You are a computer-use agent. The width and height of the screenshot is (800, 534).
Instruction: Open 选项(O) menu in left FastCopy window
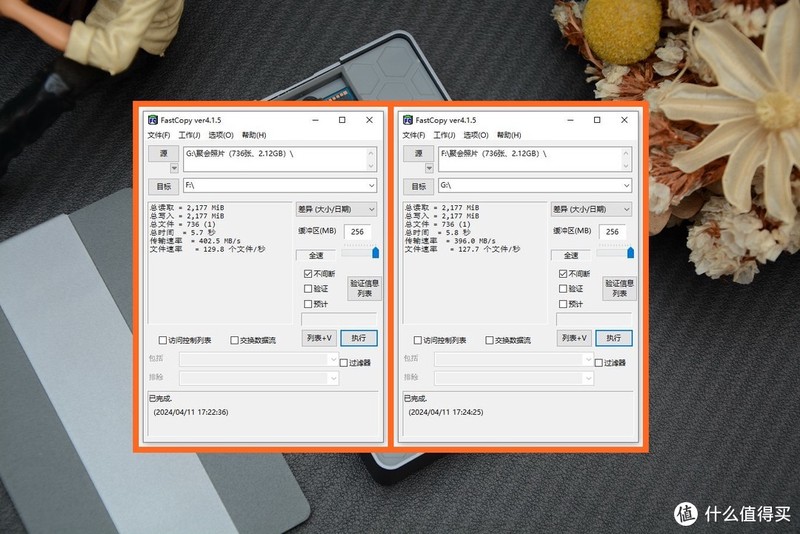tap(221, 135)
